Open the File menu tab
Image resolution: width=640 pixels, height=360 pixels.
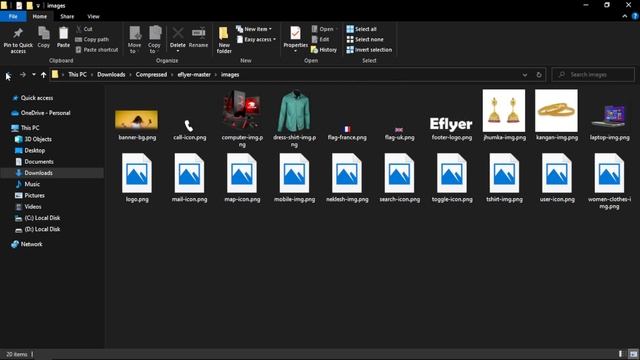[13, 17]
